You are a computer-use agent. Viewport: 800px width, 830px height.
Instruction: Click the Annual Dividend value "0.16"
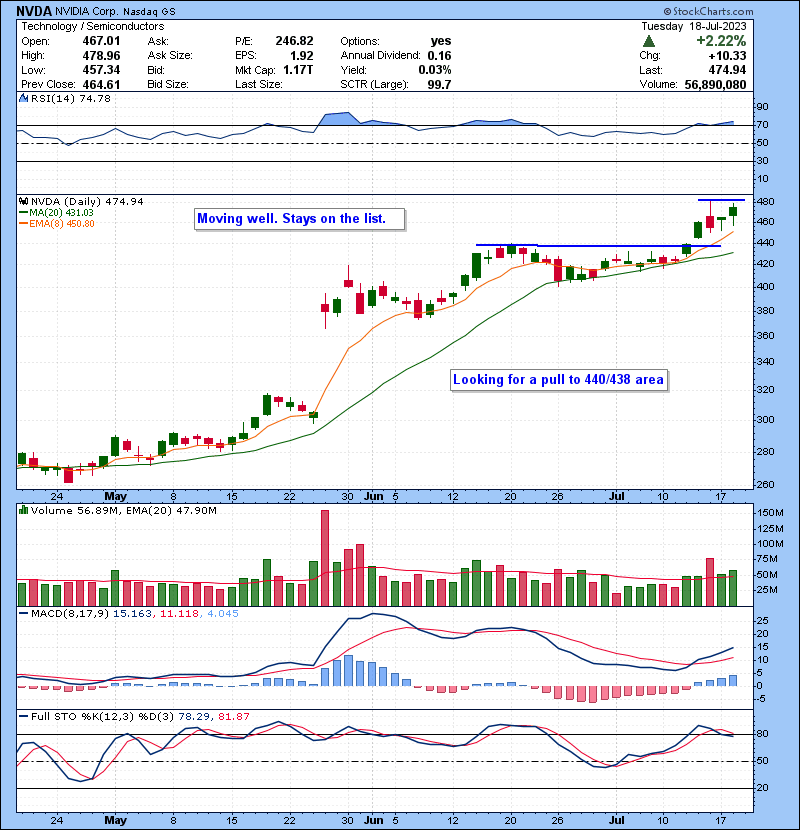point(439,56)
